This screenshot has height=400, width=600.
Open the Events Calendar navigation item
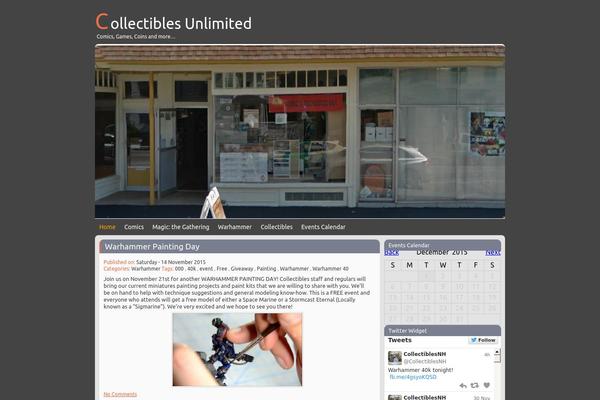coord(323,227)
